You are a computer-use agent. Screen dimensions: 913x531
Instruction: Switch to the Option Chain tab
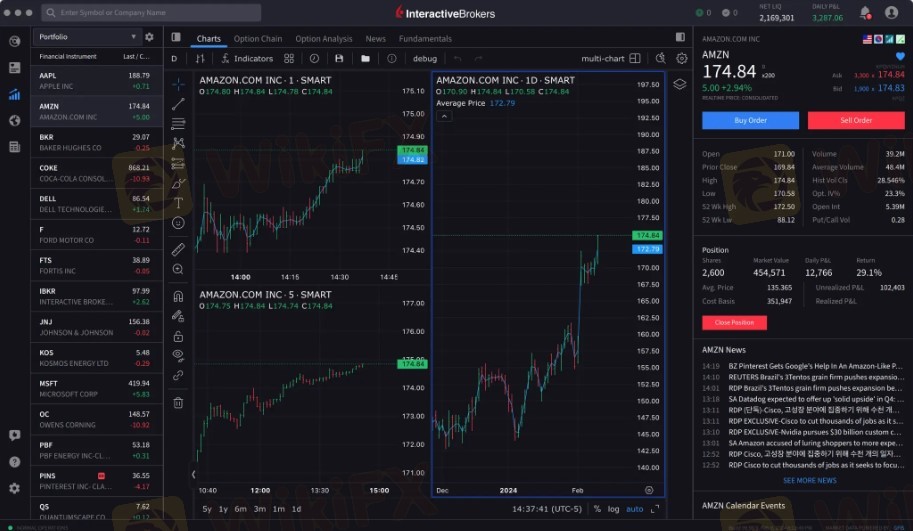(x=258, y=39)
